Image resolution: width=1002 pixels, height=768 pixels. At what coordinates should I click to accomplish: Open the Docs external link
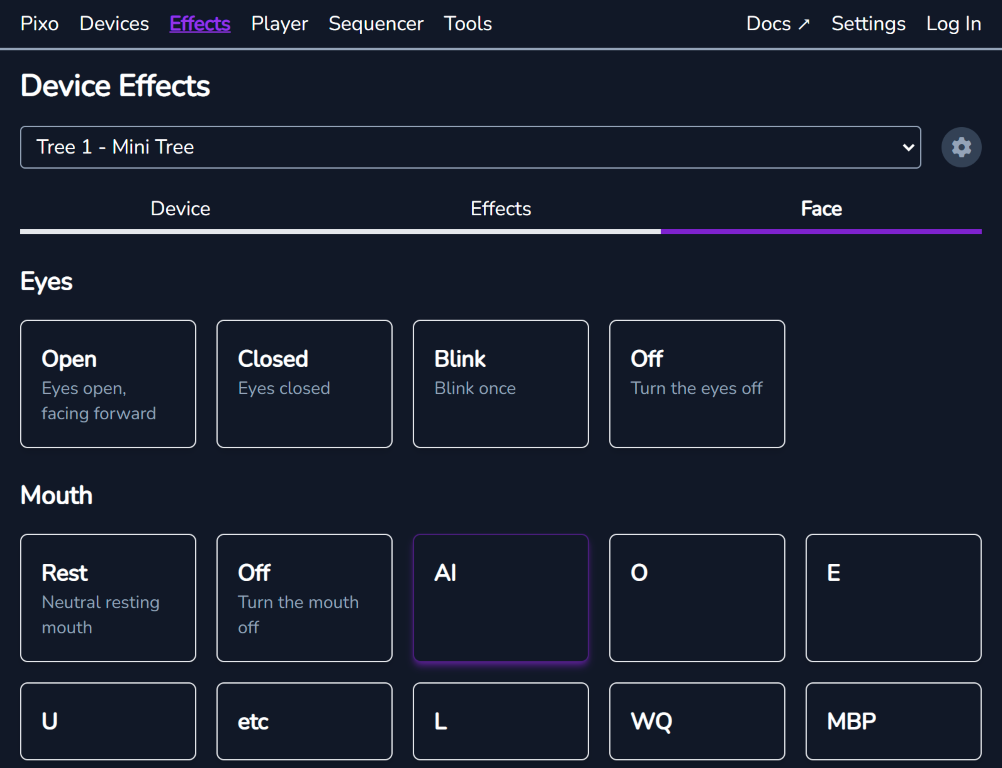click(777, 23)
